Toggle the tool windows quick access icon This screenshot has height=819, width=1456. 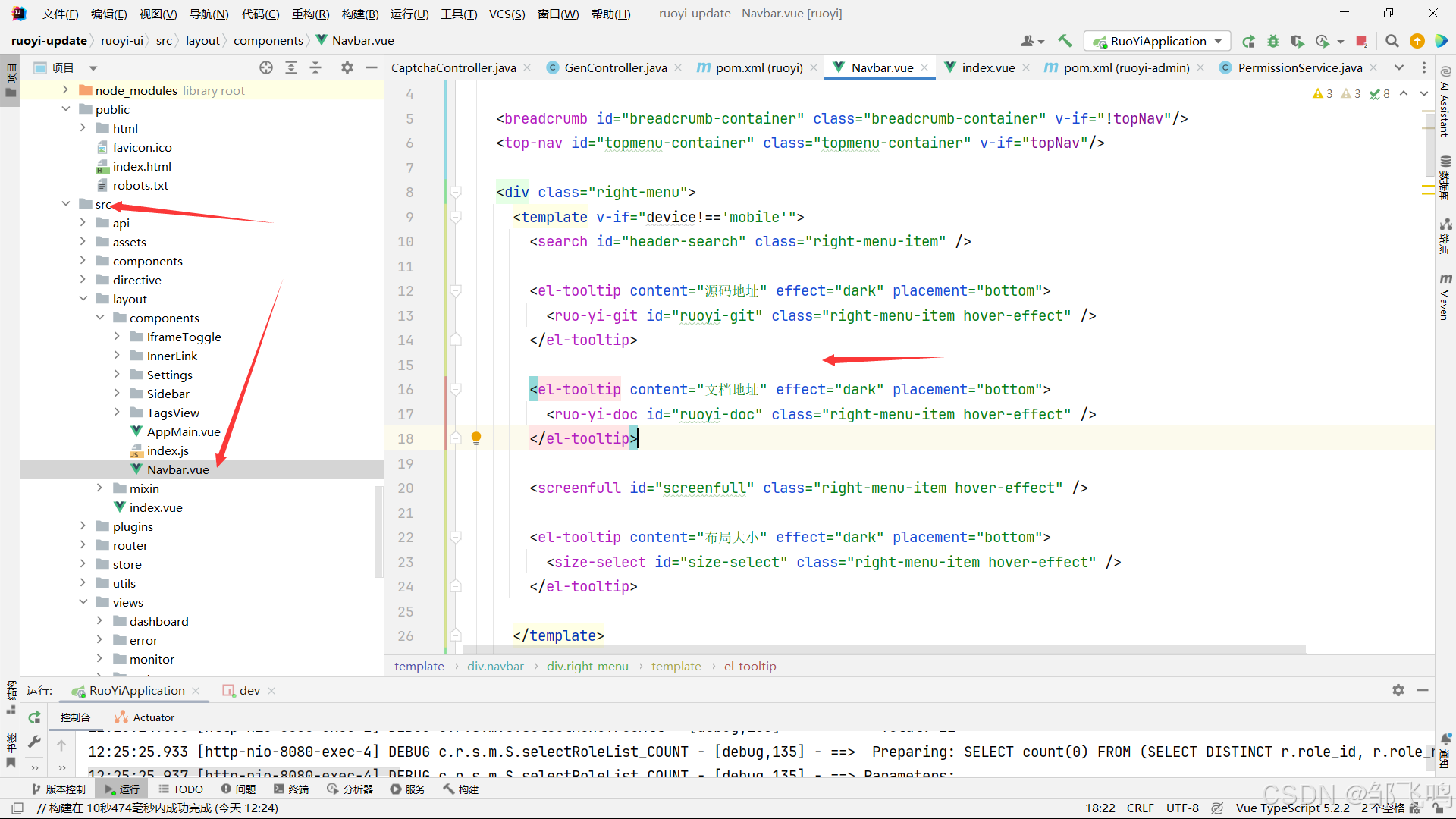[17, 808]
